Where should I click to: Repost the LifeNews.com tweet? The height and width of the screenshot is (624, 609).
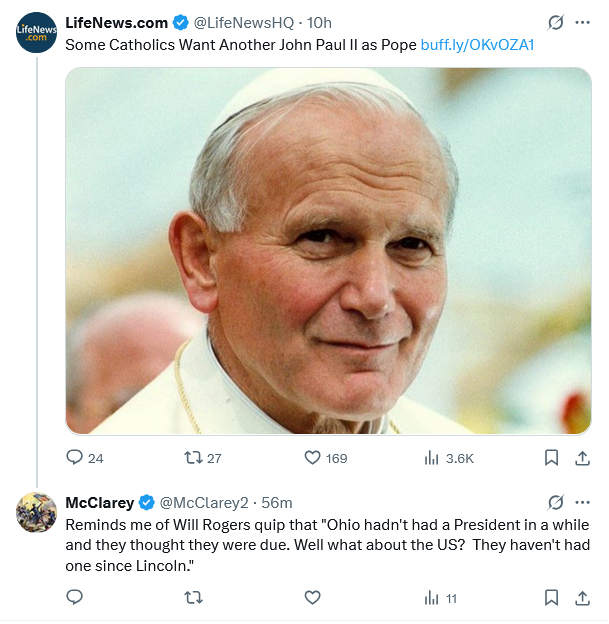(194, 458)
